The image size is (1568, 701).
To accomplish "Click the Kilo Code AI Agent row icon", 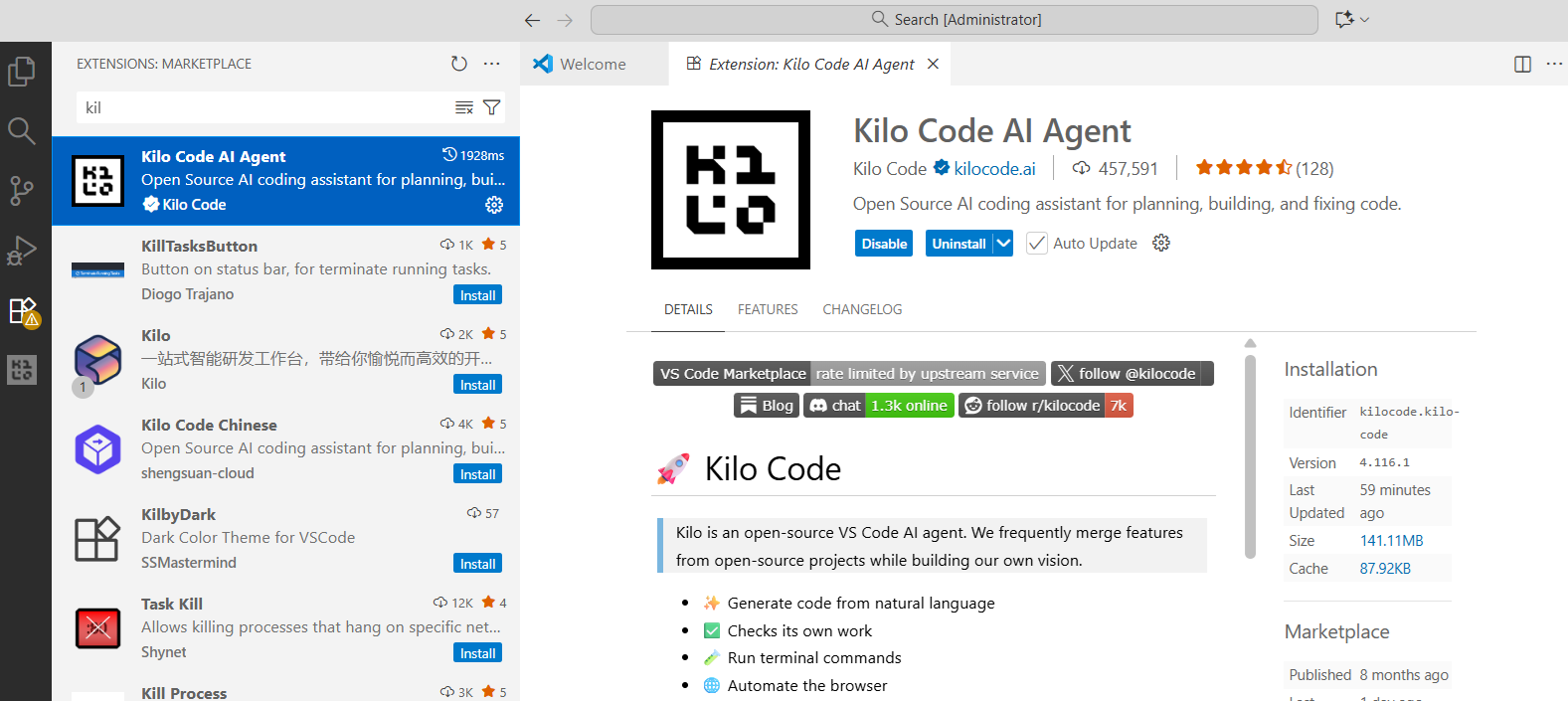I will (98, 181).
